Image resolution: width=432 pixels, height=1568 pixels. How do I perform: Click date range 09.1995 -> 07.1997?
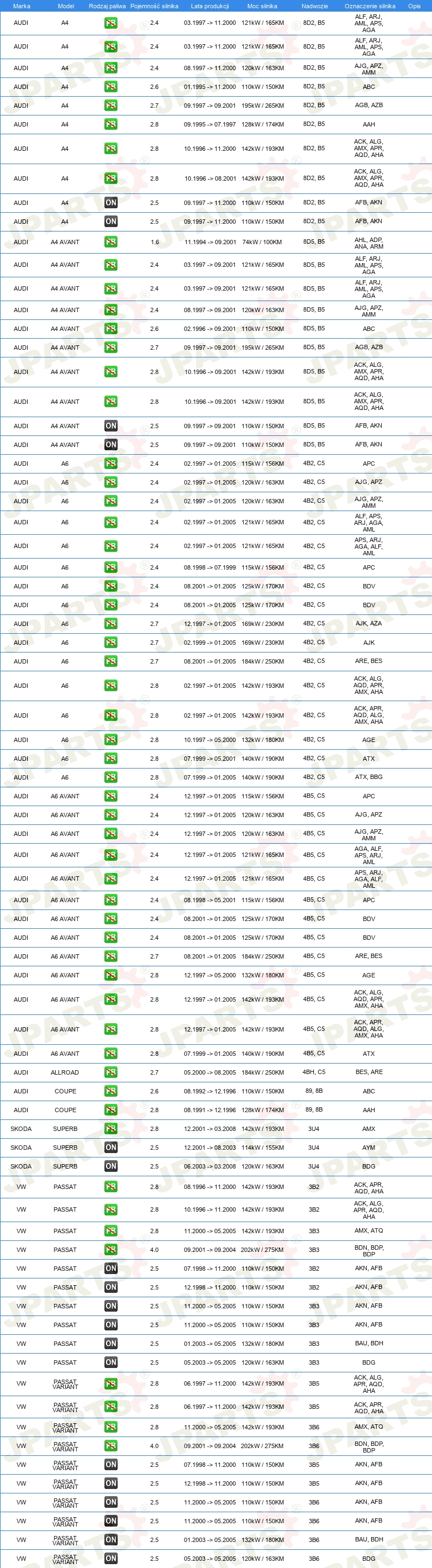210,124
